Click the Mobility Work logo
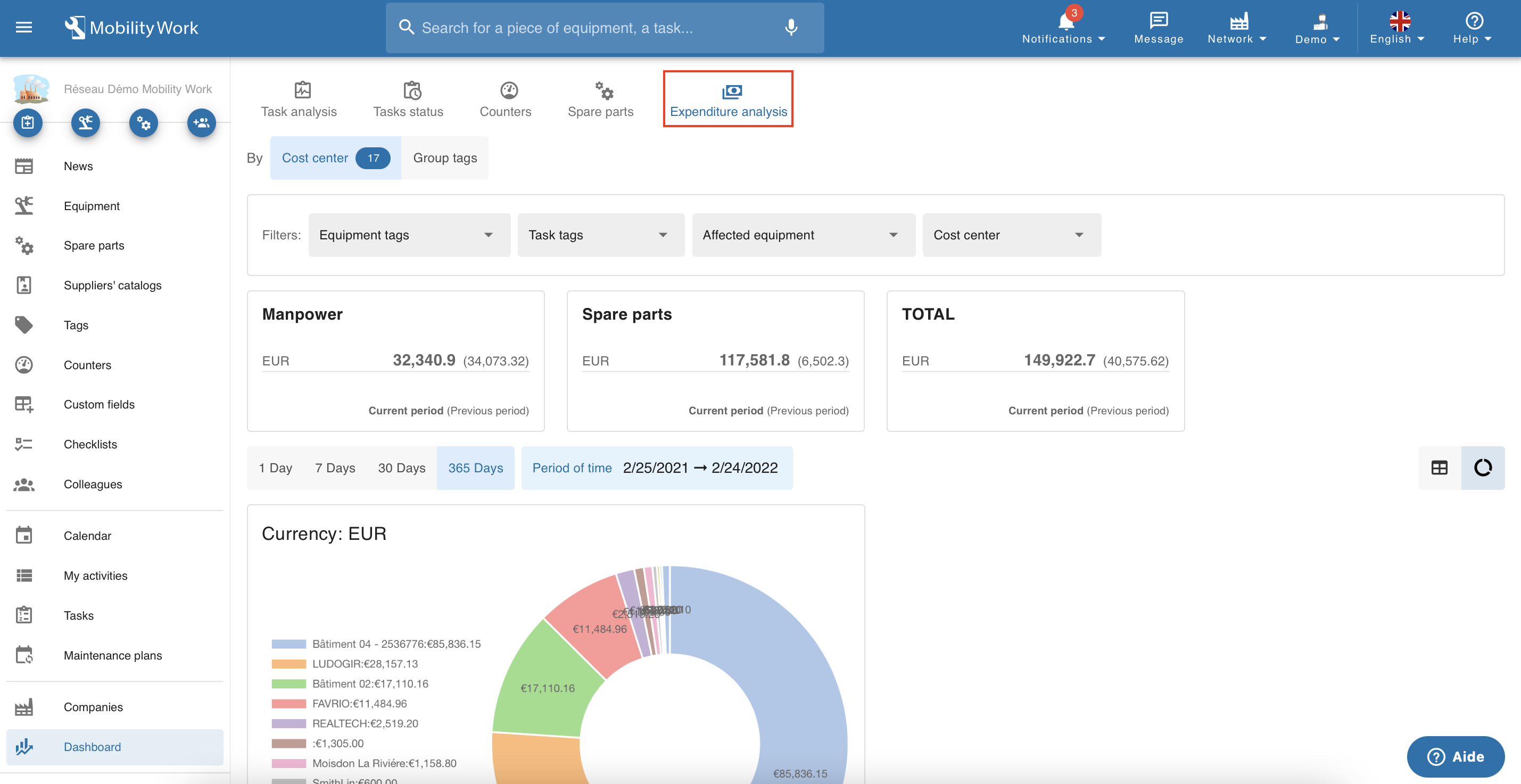1521x784 pixels. (x=131, y=27)
